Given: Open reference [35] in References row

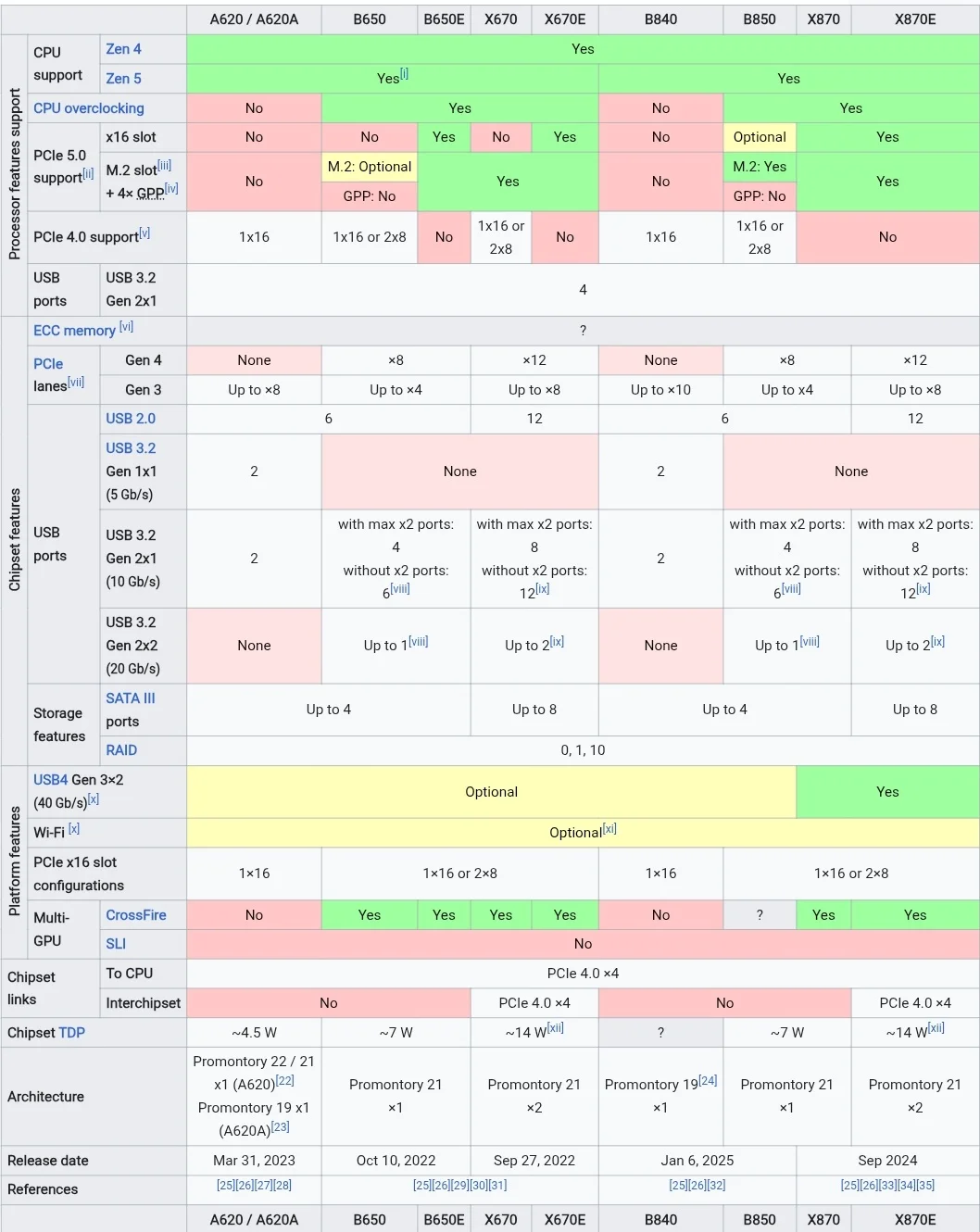Looking at the screenshot, I should coord(925,1185).
